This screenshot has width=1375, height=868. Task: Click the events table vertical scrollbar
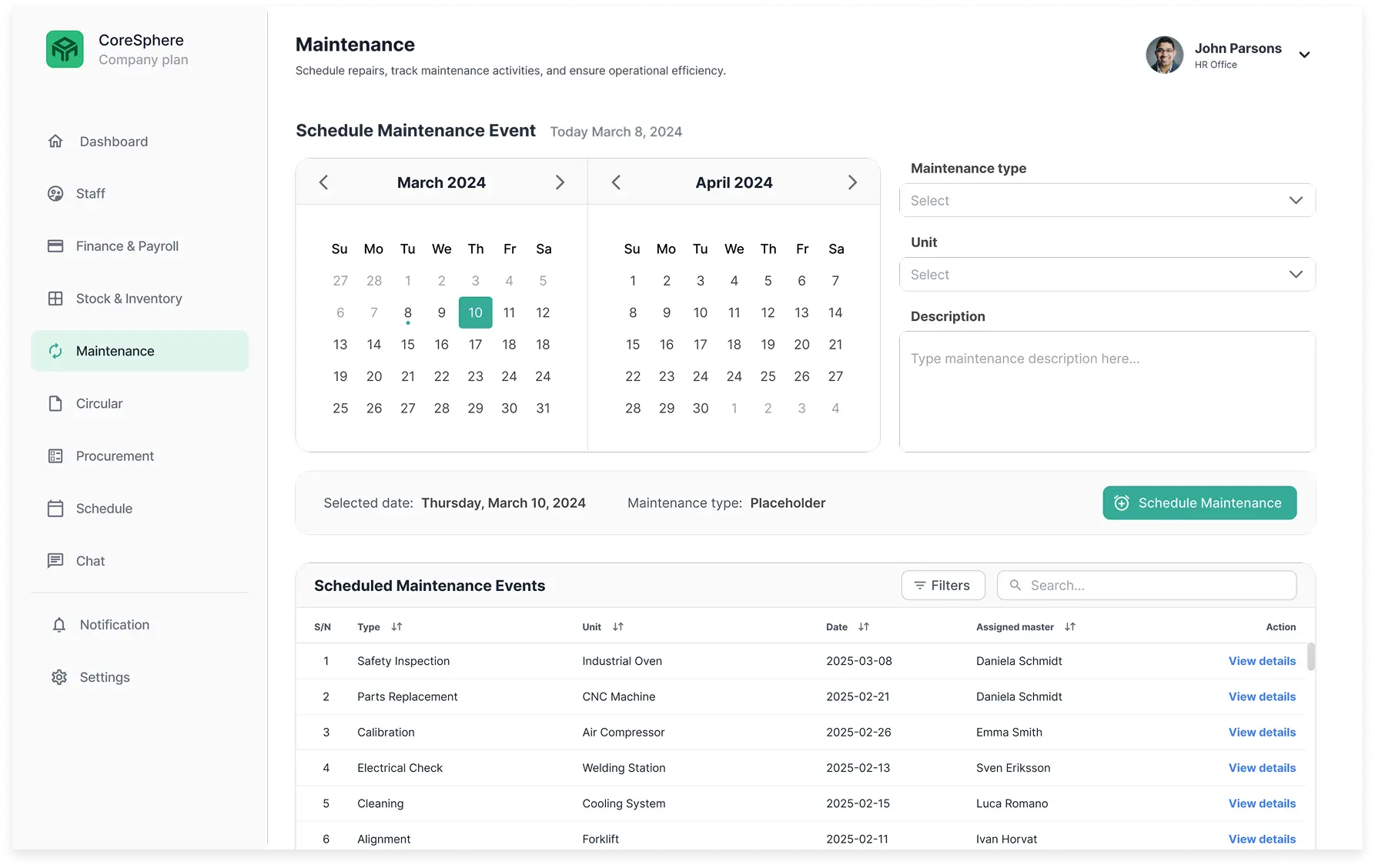pos(1310,658)
